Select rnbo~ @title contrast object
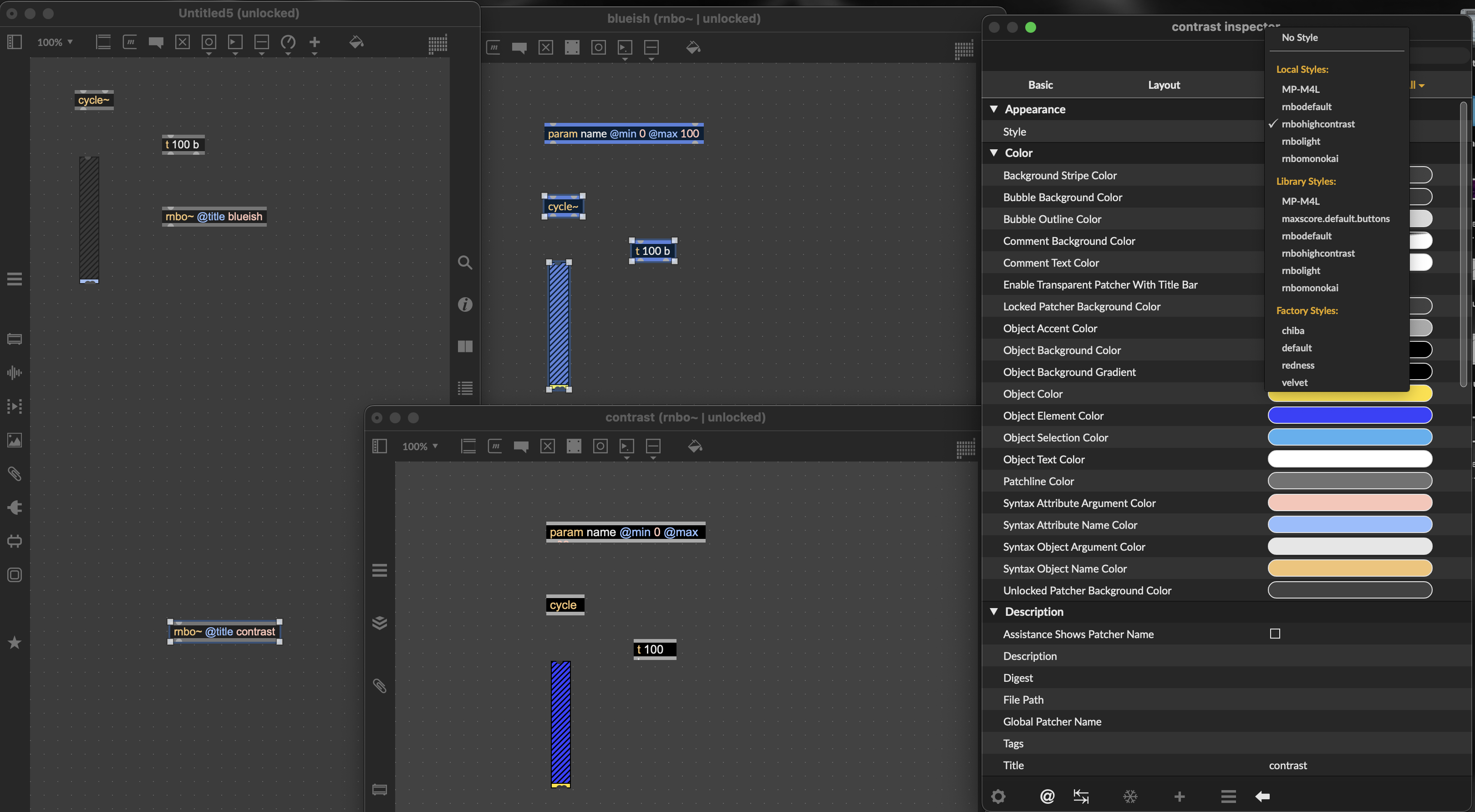1475x812 pixels. point(224,632)
